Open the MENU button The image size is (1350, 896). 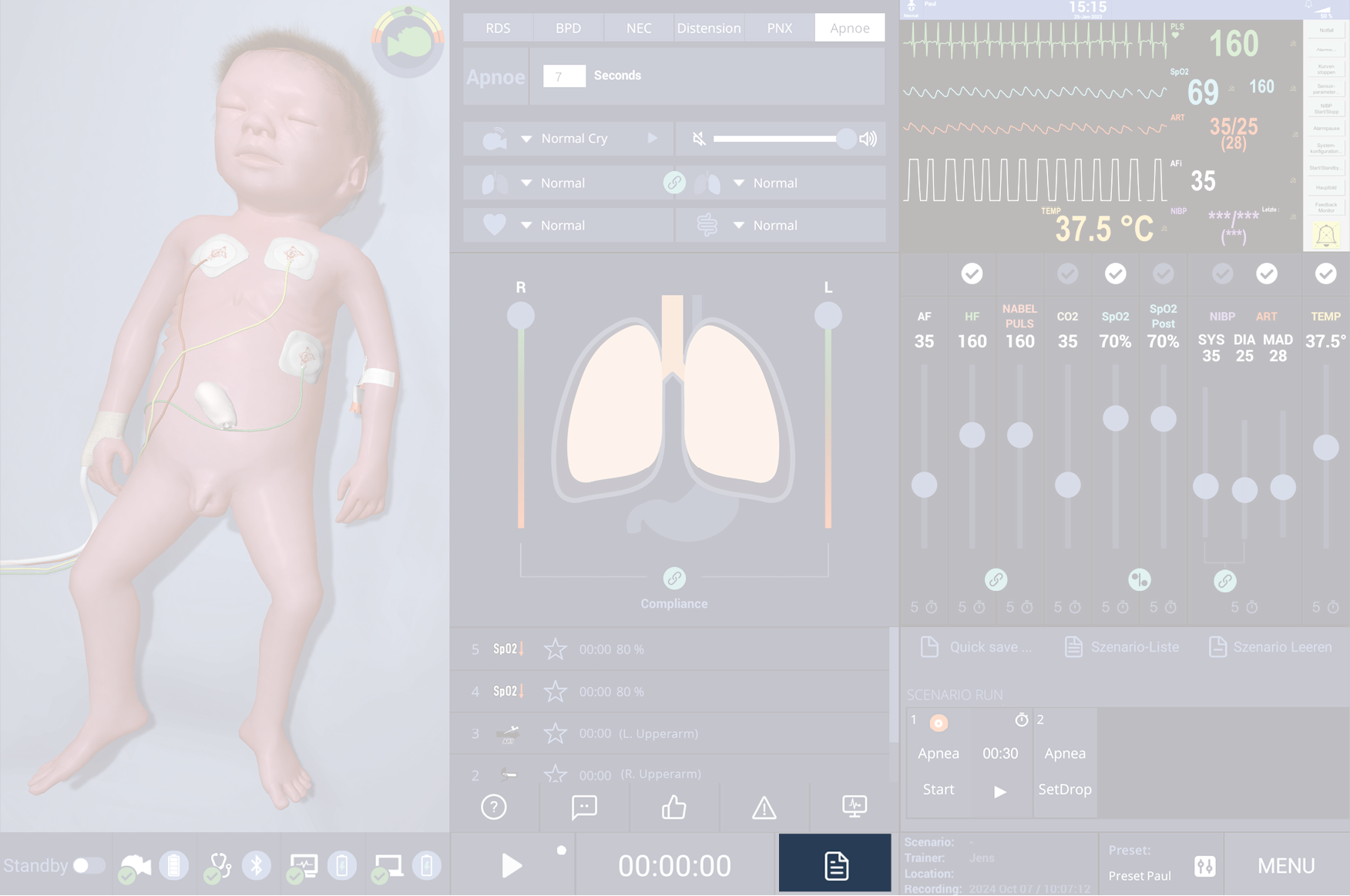pos(1286,866)
